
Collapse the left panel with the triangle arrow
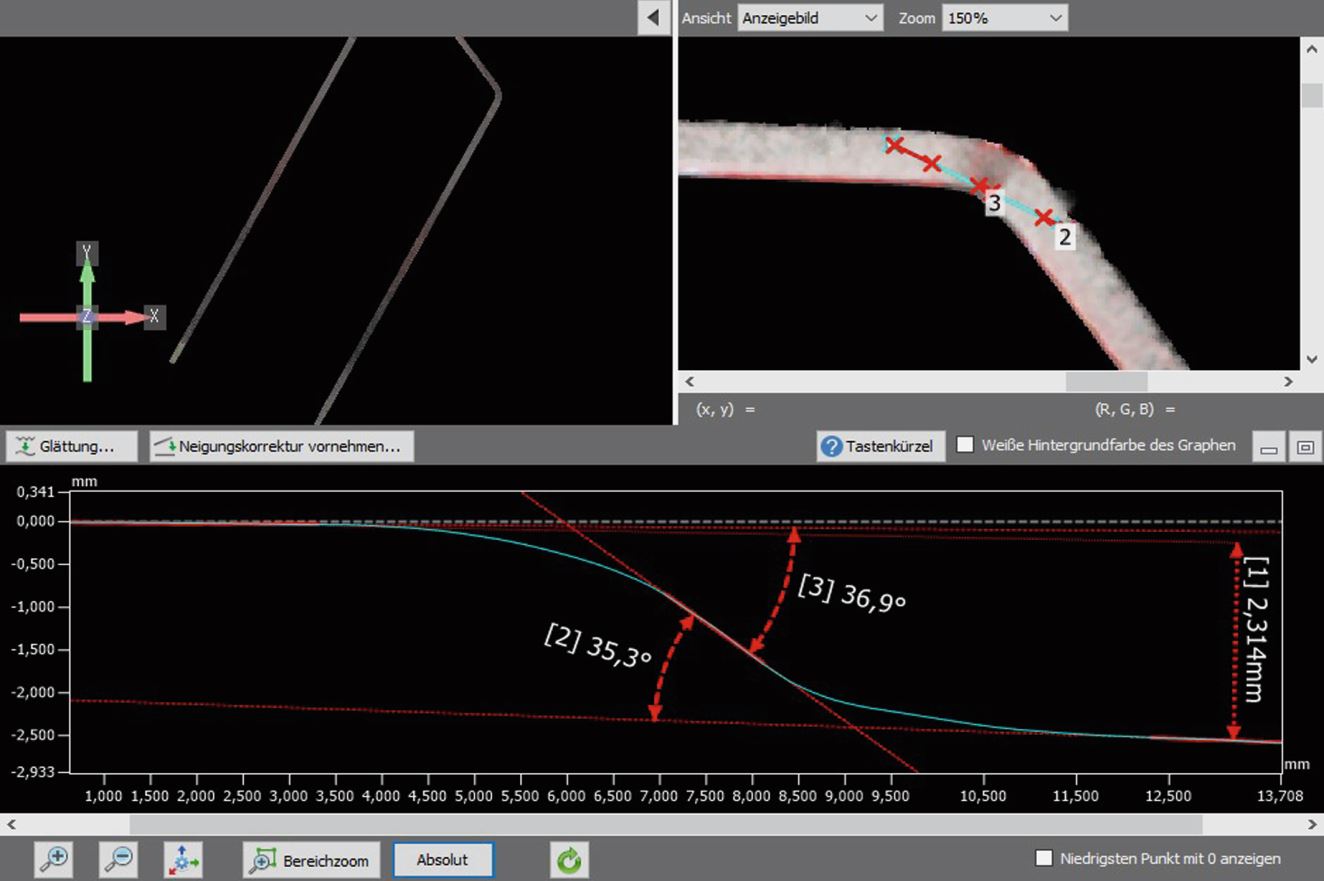pos(654,17)
